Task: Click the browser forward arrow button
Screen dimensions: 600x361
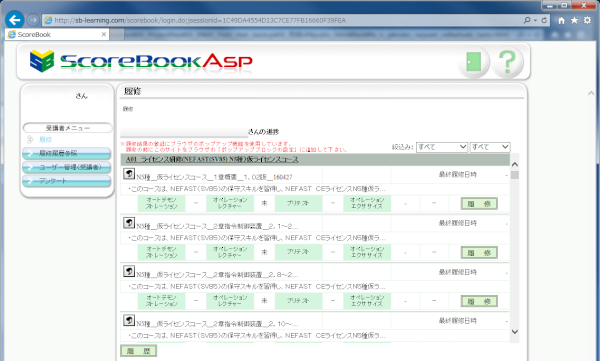Action: [33, 20]
